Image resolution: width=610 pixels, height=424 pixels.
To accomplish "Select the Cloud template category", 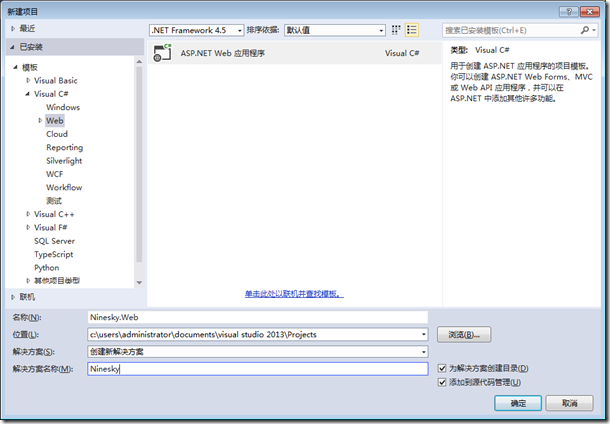I will click(x=57, y=134).
